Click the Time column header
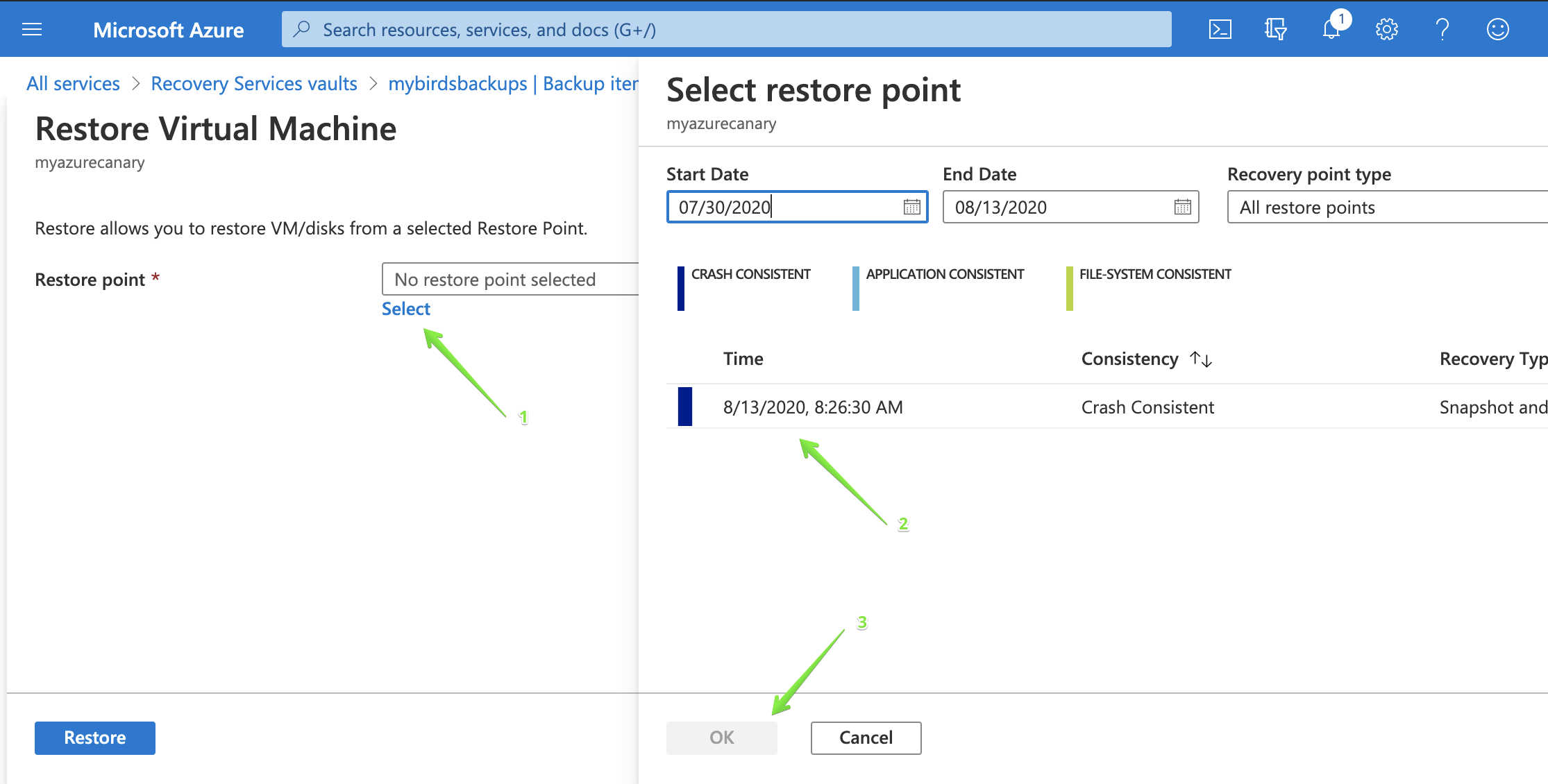This screenshot has width=1548, height=784. [x=743, y=359]
